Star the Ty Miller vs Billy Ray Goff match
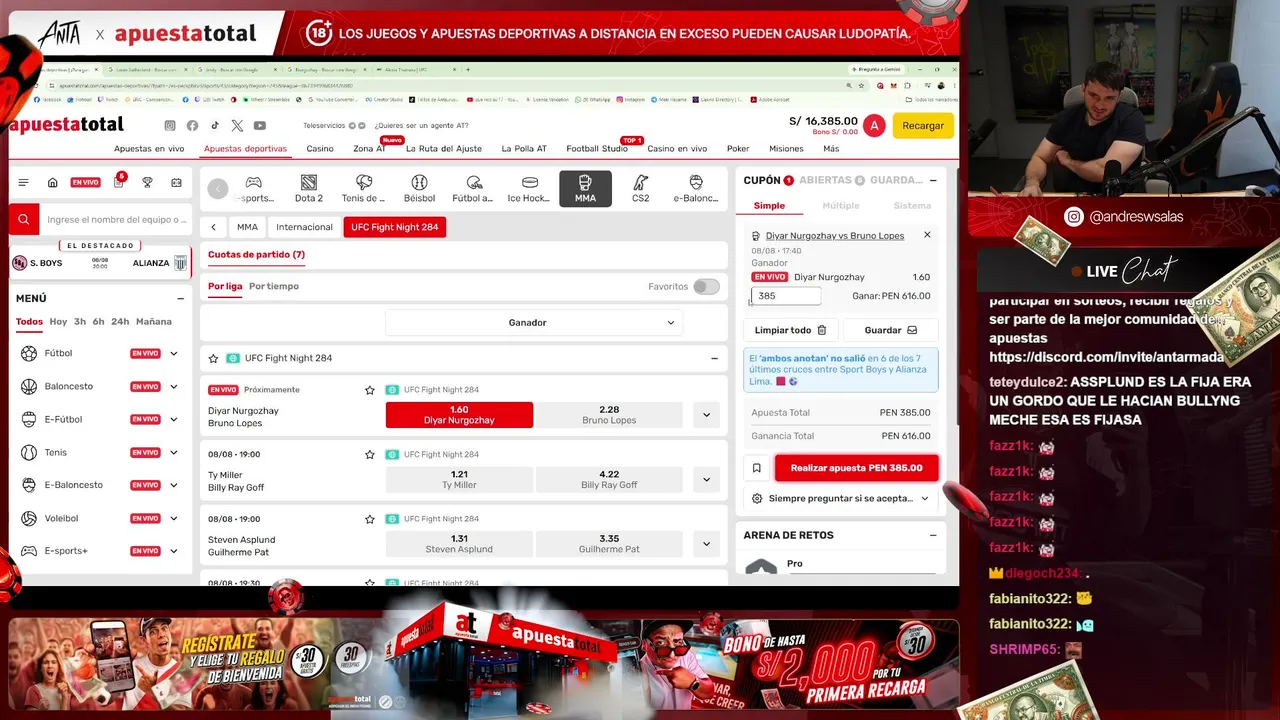This screenshot has height=720, width=1280. [x=370, y=454]
